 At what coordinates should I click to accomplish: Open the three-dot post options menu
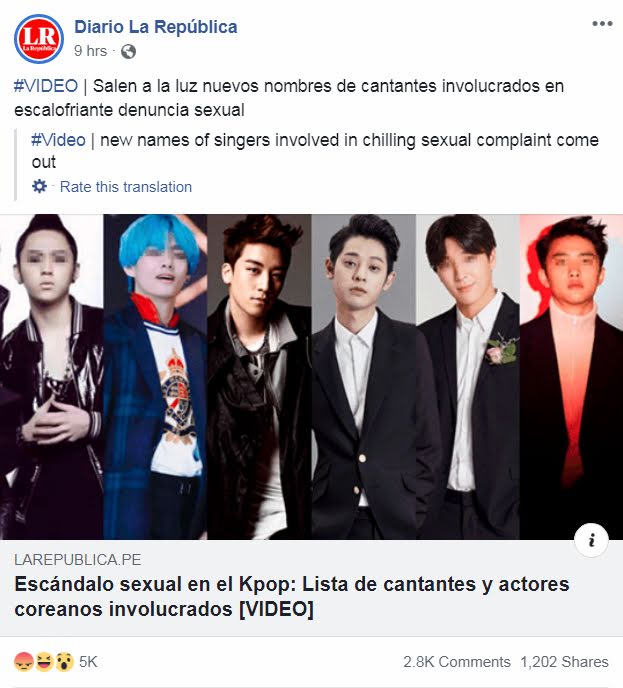(x=602, y=24)
